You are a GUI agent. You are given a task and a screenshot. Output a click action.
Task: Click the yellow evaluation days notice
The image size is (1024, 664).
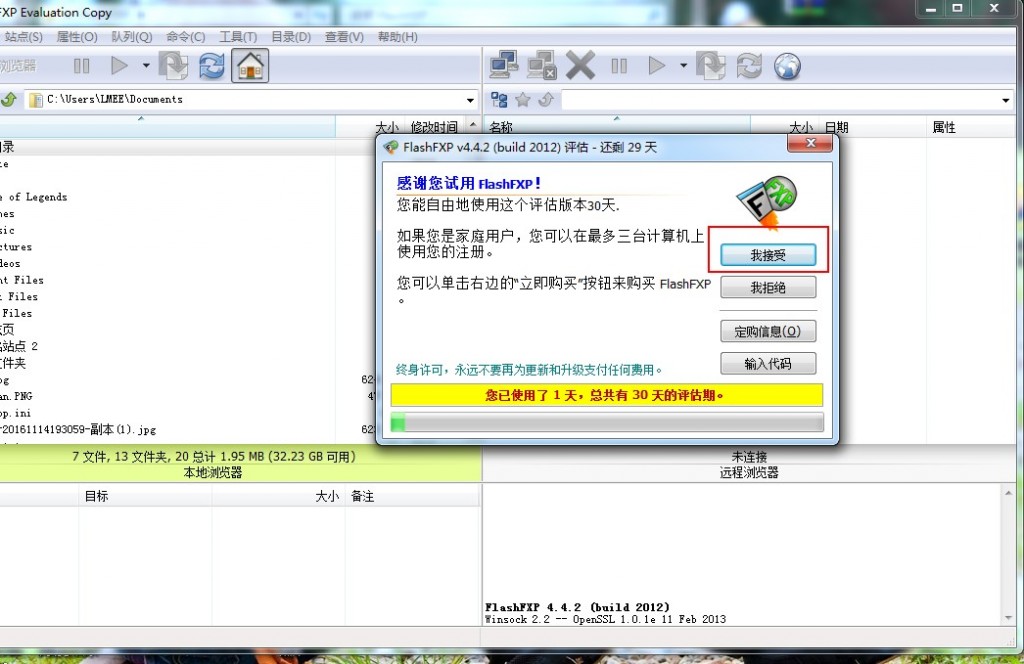607,395
